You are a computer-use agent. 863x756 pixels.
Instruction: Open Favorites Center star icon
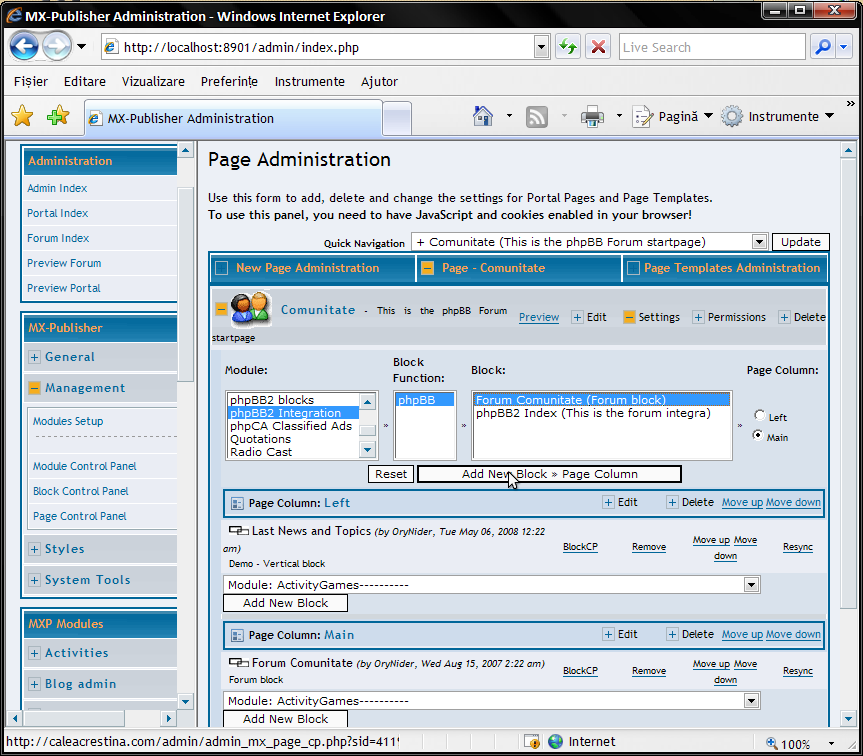(x=22, y=117)
